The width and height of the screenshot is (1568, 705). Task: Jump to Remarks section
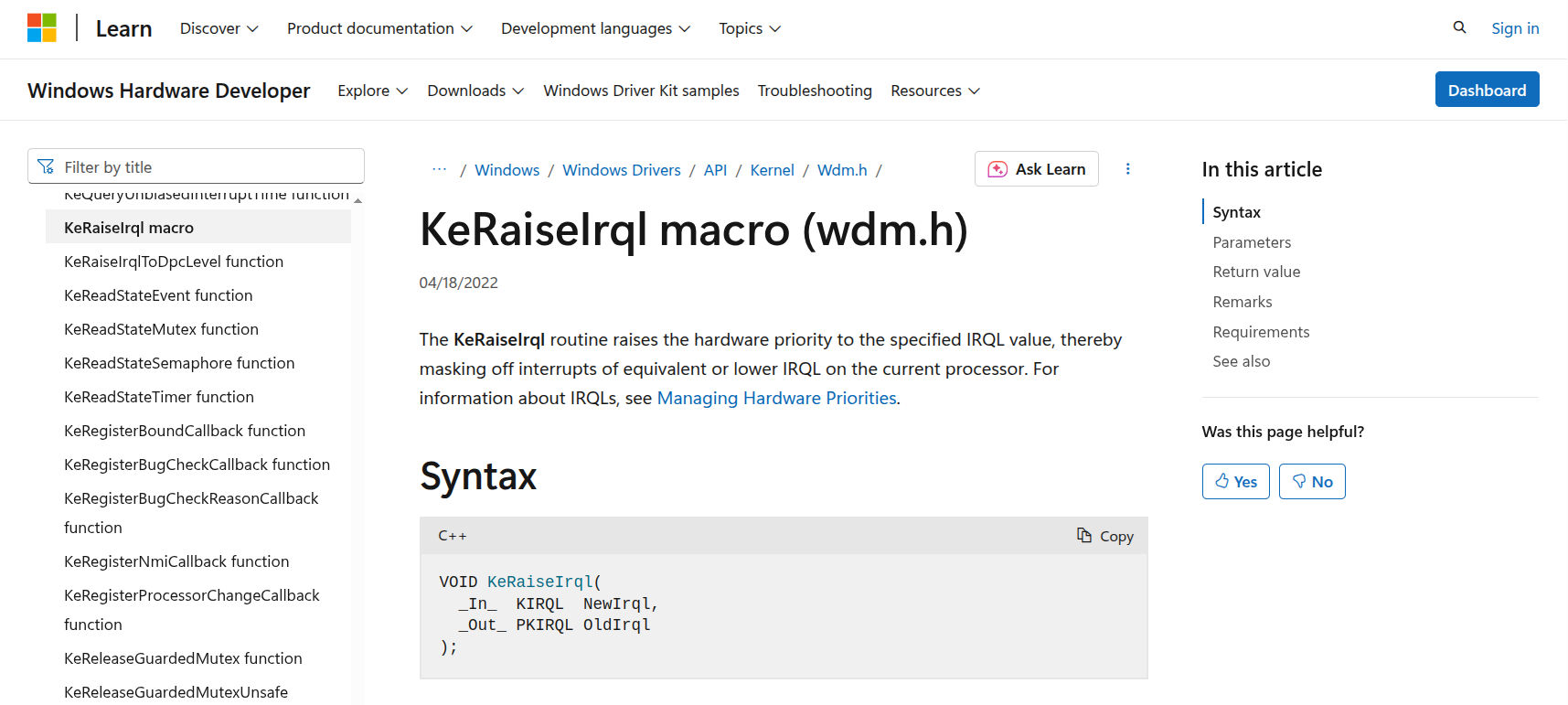pos(1242,302)
